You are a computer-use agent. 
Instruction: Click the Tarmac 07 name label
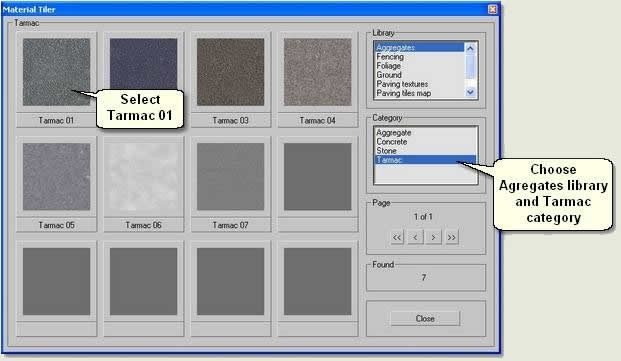pos(230,225)
